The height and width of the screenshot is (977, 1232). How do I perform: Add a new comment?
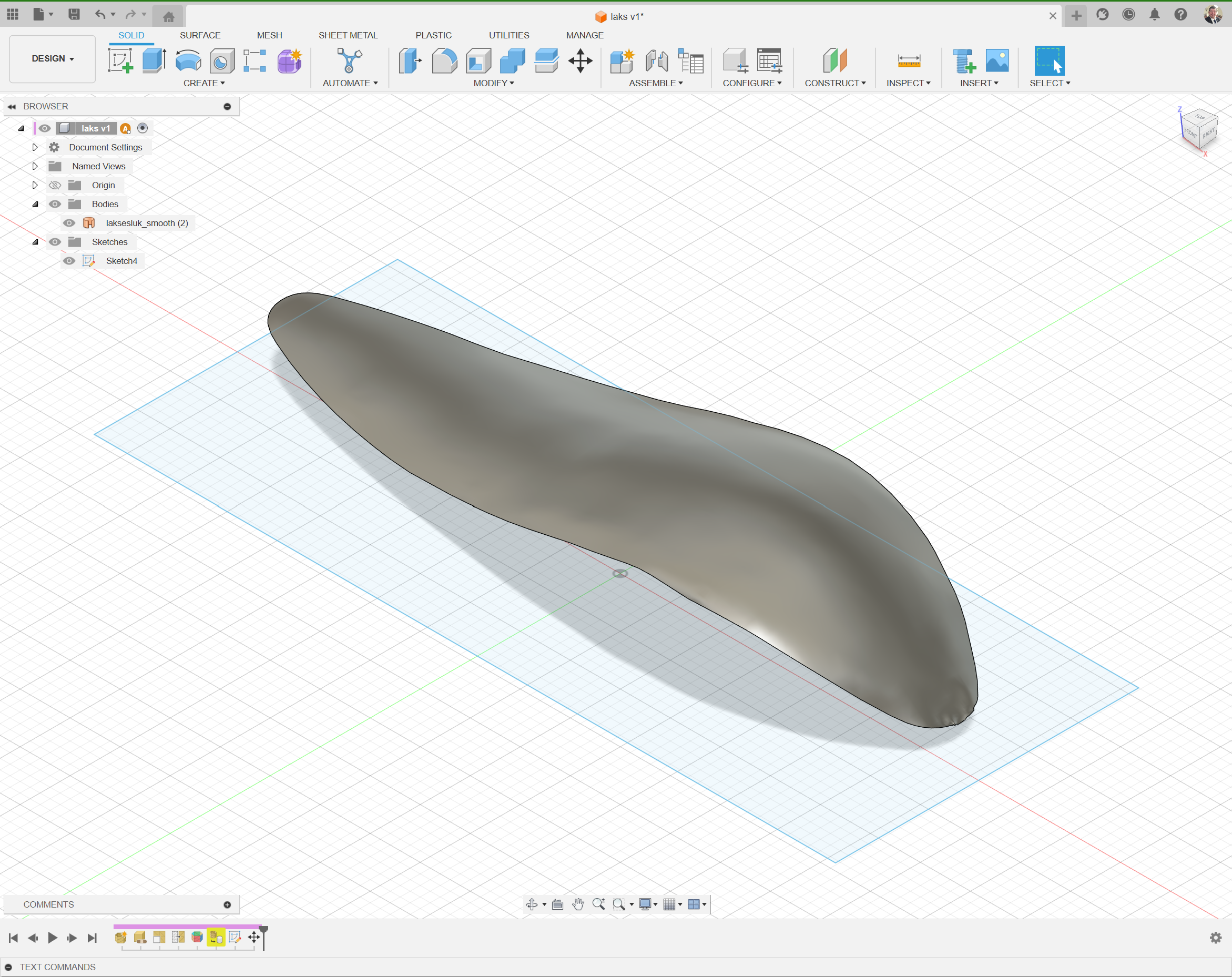pos(227,904)
